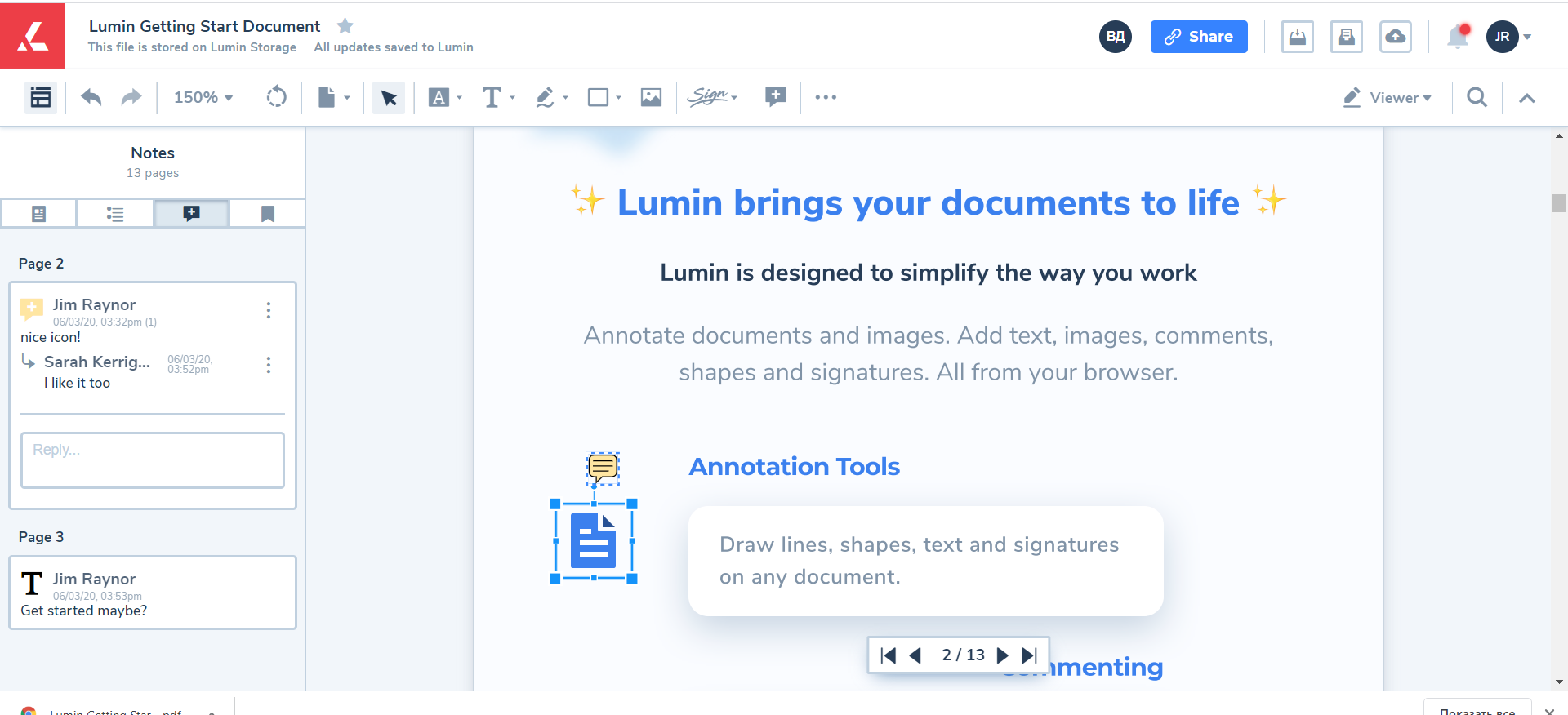Toggle the left side panel
This screenshot has width=1568, height=715.
tap(41, 97)
